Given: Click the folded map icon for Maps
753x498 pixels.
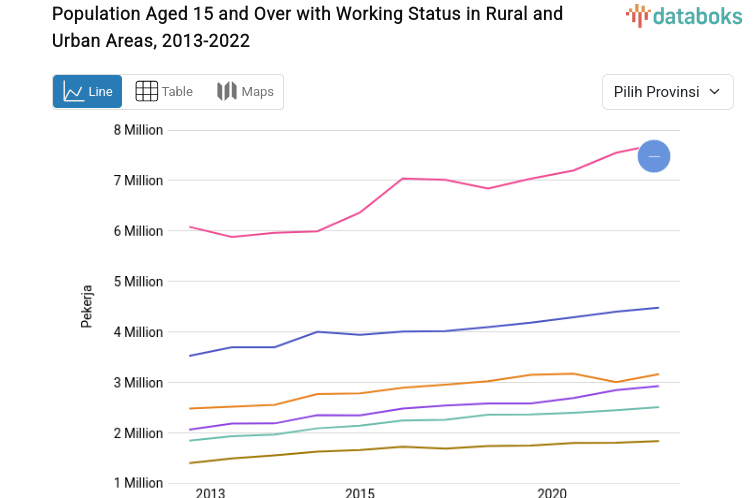Looking at the screenshot, I should pos(227,92).
